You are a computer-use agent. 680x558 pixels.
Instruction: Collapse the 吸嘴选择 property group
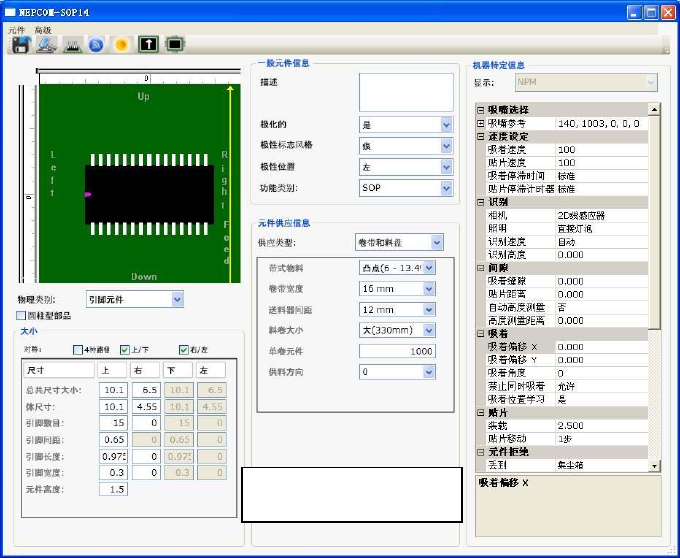[480, 109]
